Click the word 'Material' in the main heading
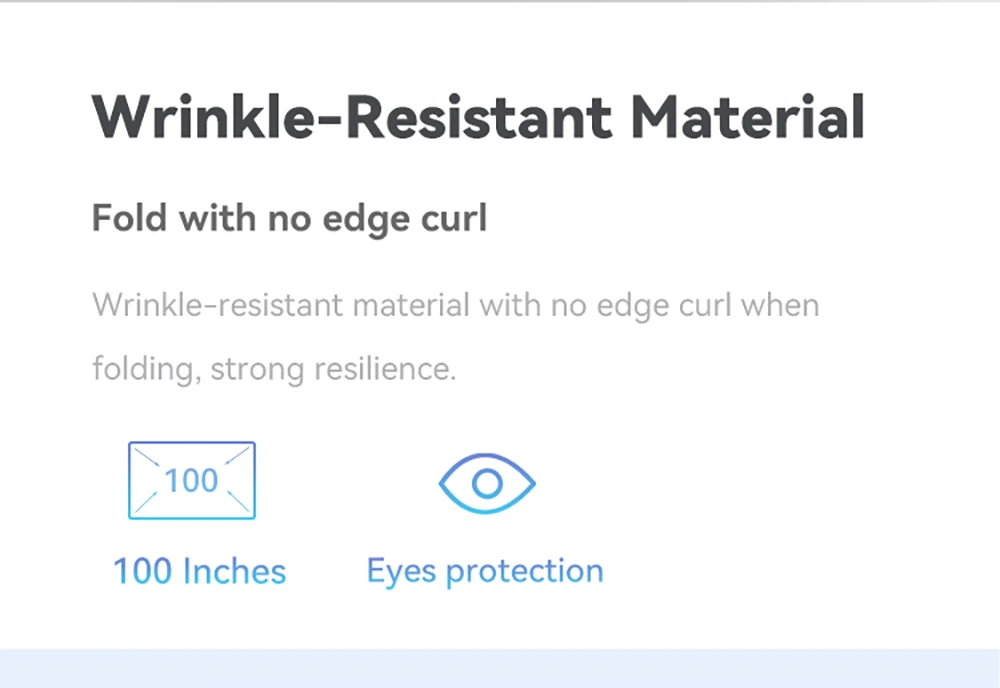 [747, 117]
